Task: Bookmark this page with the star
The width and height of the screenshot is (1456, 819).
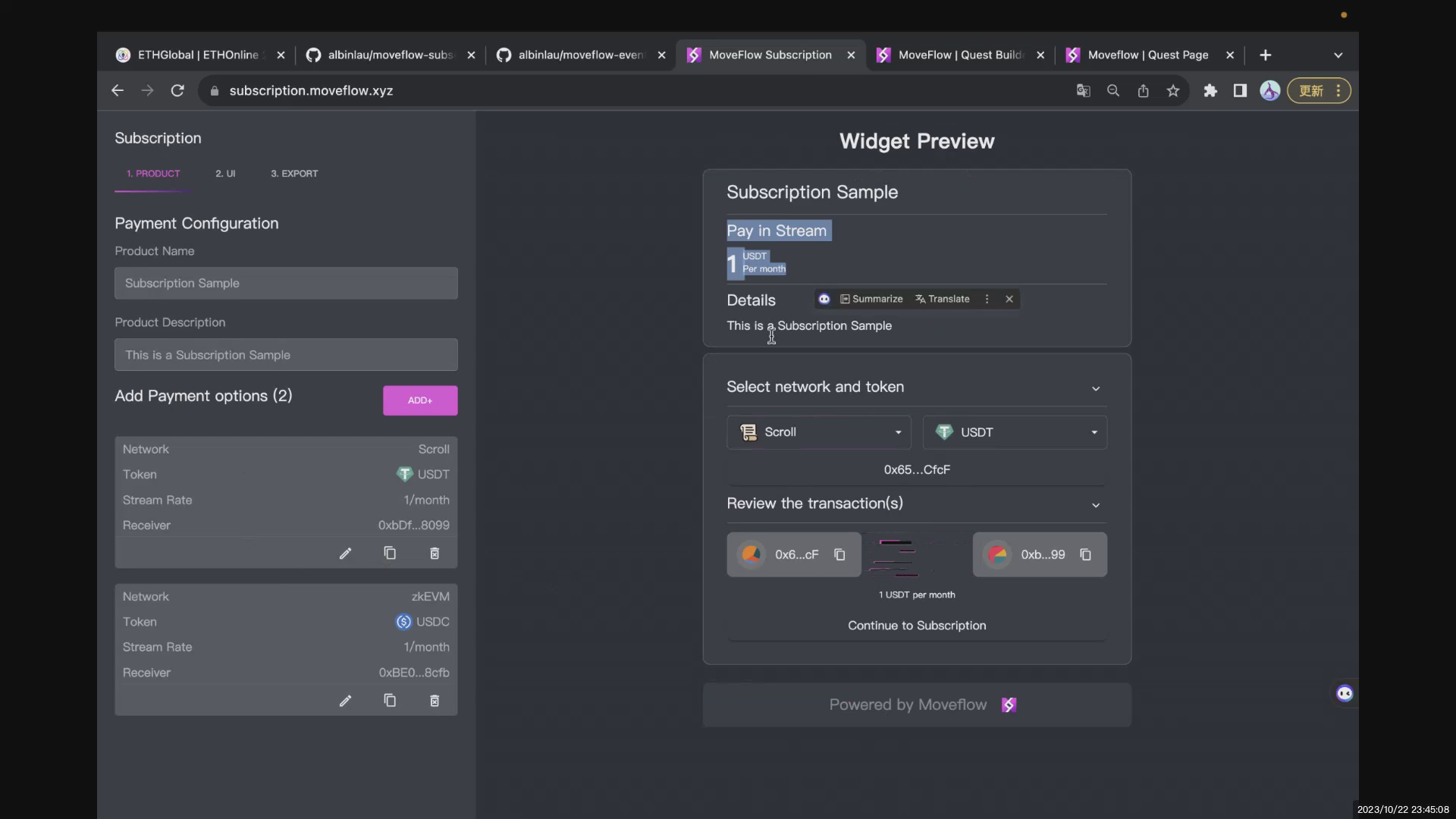Action: click(x=1173, y=91)
